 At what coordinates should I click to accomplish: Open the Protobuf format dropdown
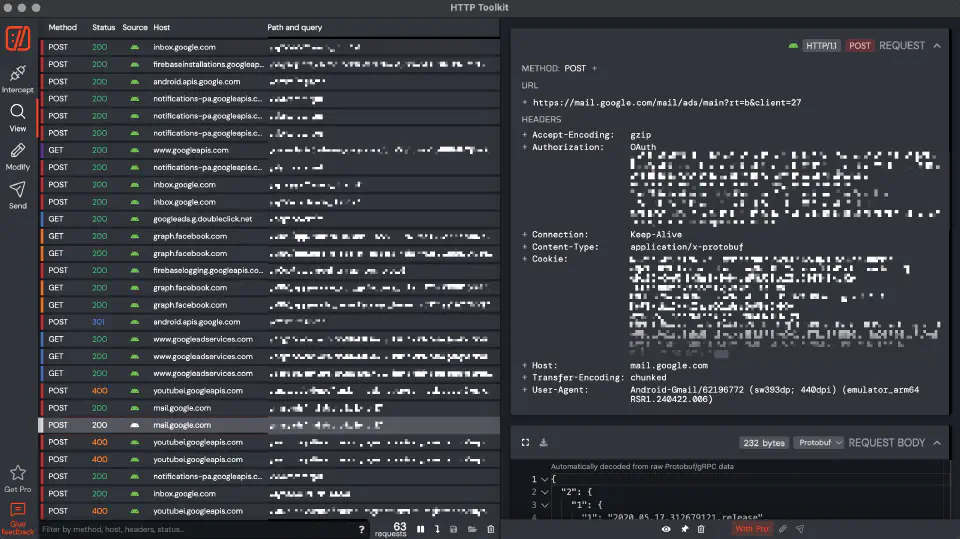tap(819, 442)
